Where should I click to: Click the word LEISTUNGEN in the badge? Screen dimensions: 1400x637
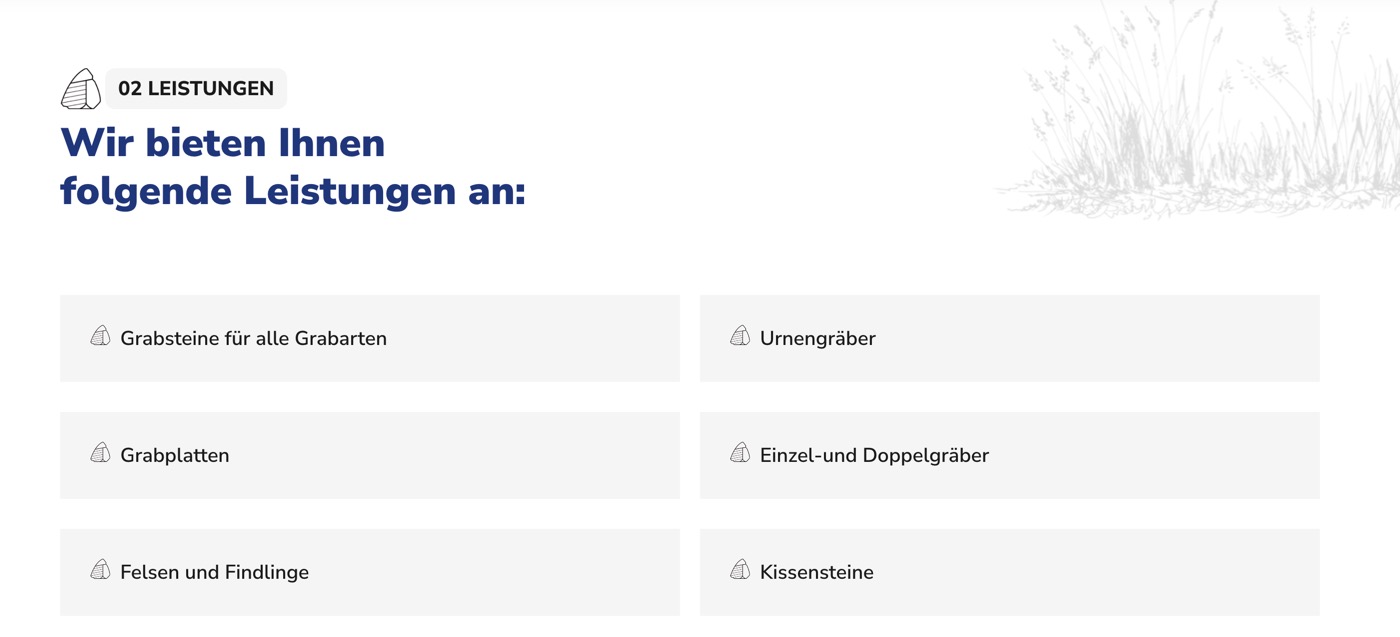pyautogui.click(x=210, y=89)
